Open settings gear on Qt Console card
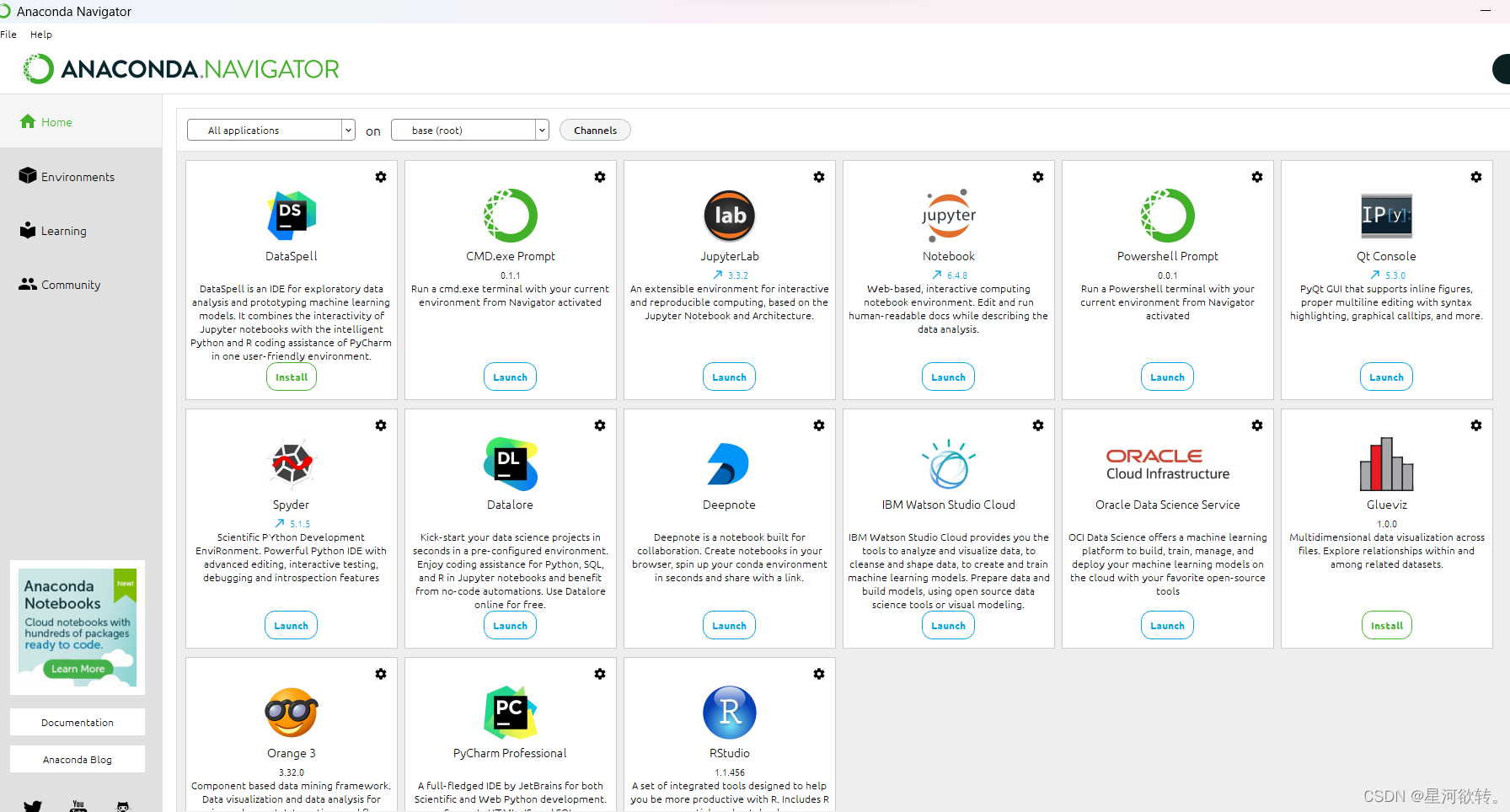 coord(1476,177)
